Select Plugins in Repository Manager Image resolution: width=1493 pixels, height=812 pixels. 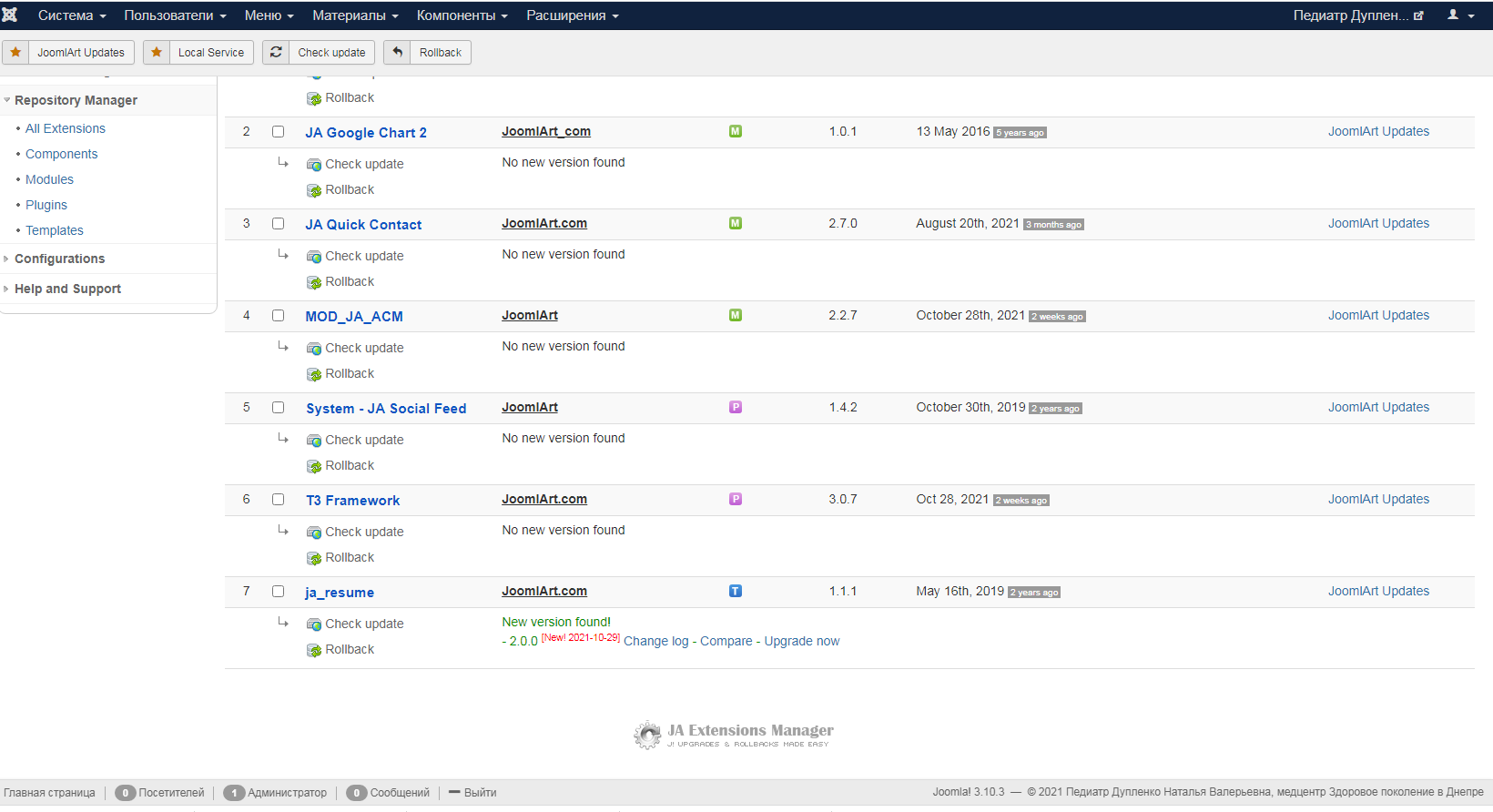click(46, 205)
